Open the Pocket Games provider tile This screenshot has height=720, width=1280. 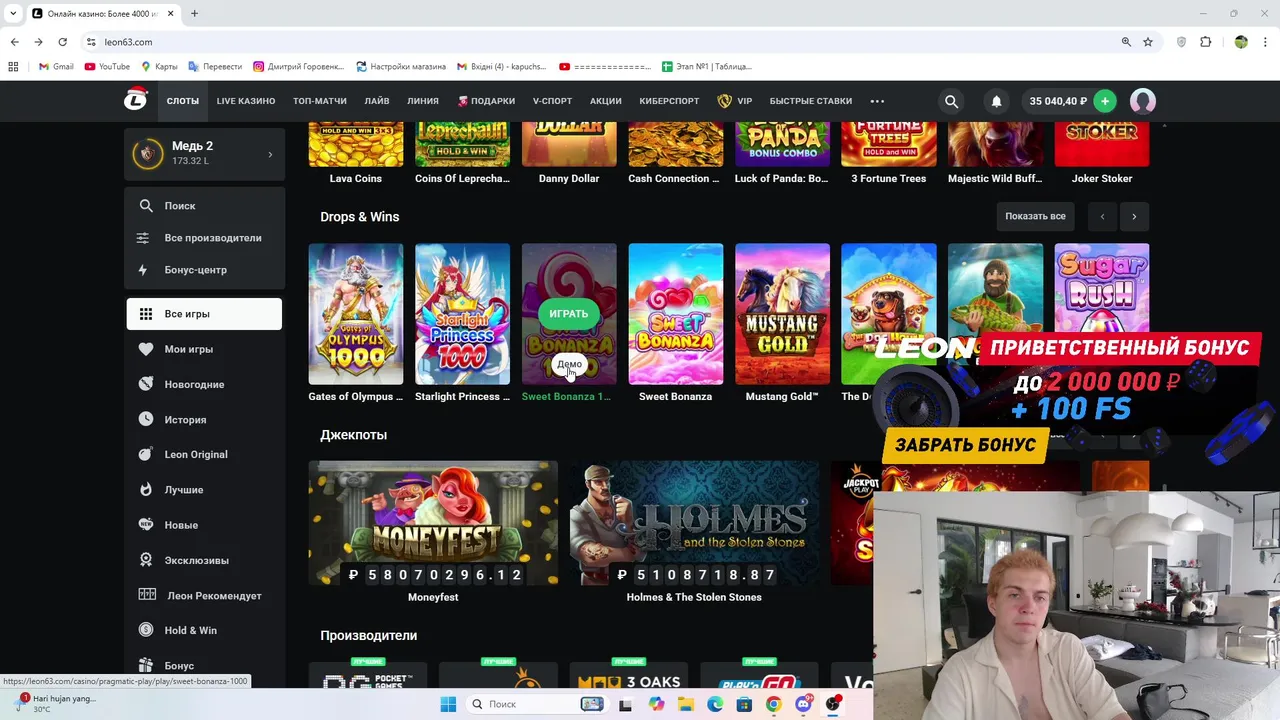pyautogui.click(x=368, y=675)
